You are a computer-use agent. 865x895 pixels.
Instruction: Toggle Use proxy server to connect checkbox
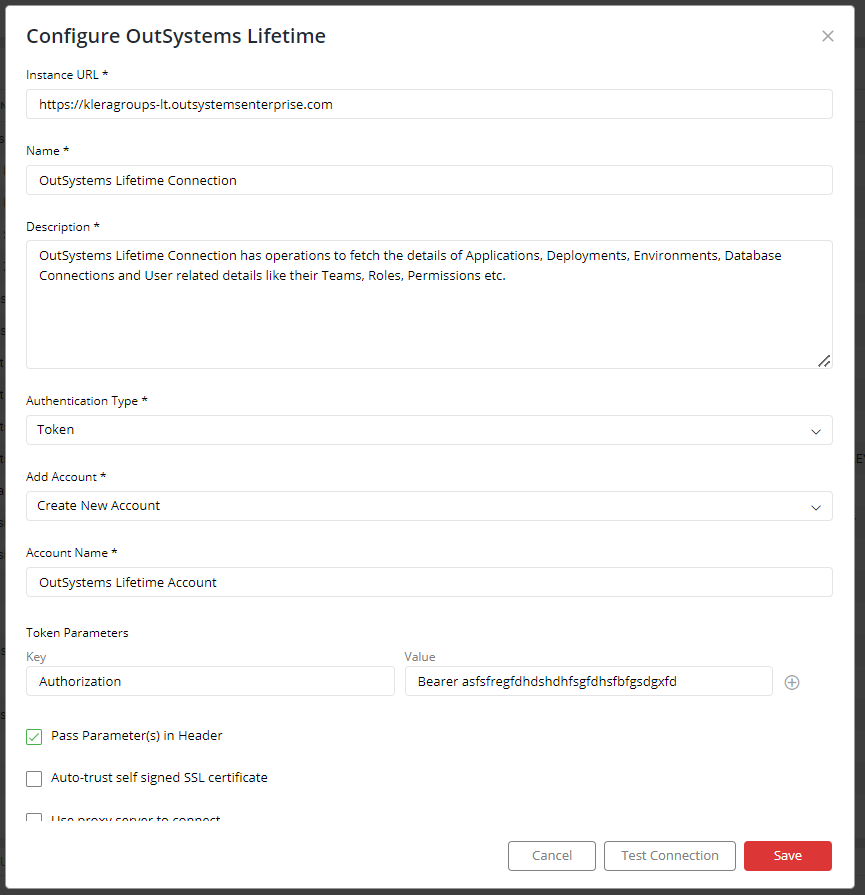point(34,818)
